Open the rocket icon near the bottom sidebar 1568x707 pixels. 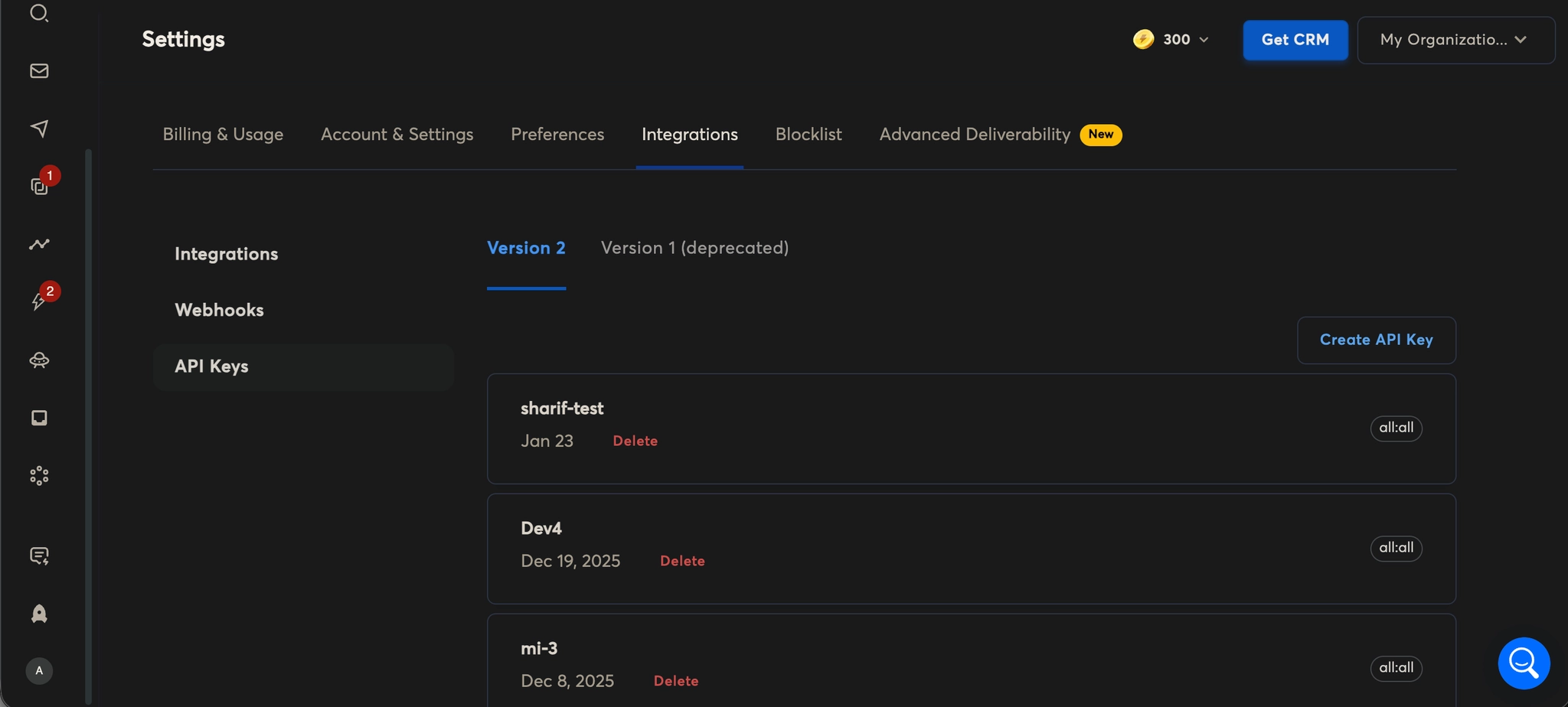click(39, 613)
